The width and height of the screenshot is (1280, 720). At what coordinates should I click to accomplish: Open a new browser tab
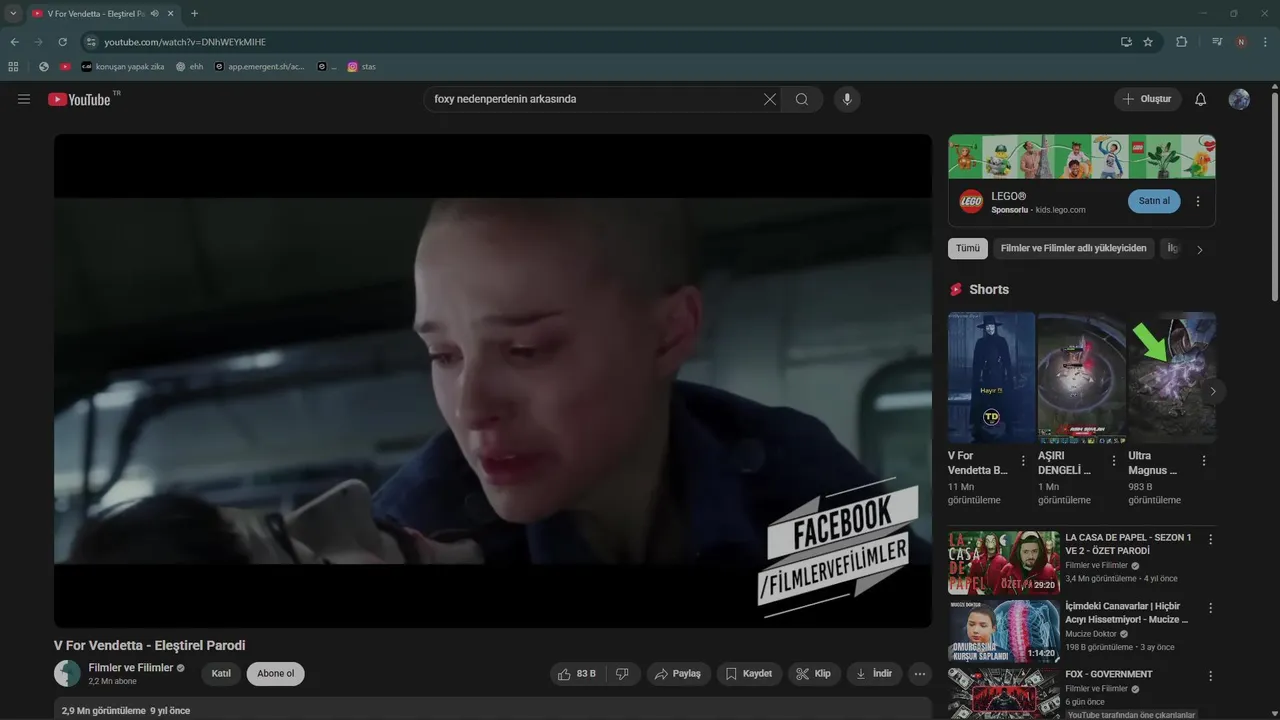click(194, 14)
